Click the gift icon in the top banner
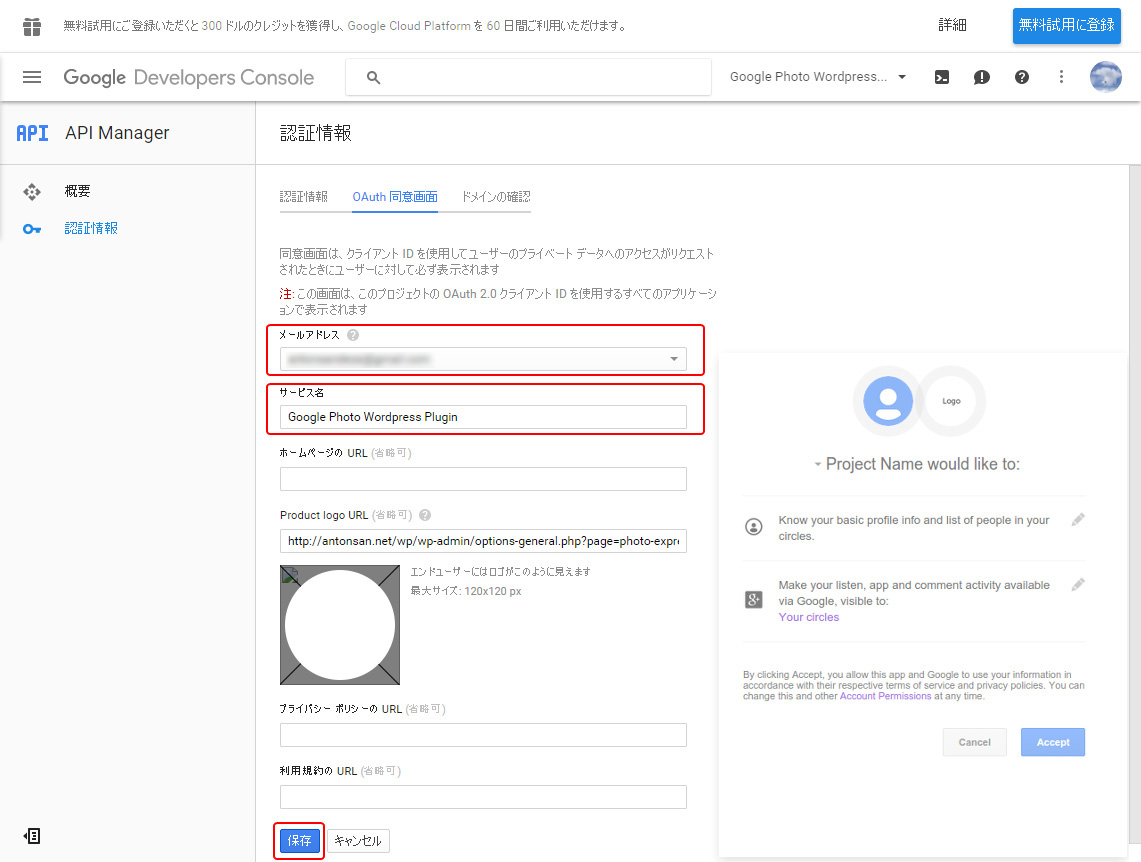 (x=32, y=26)
